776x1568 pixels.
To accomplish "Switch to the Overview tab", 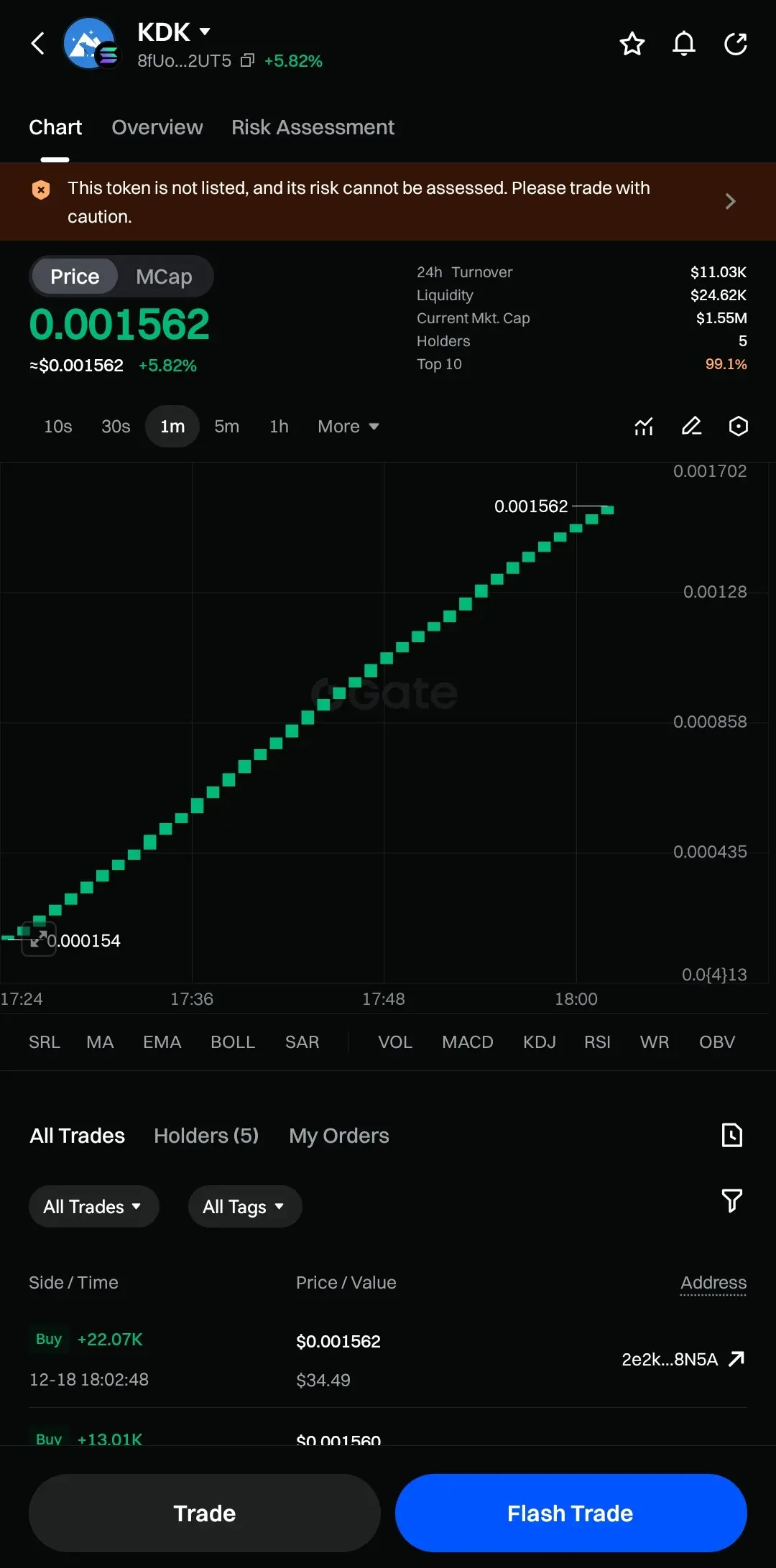I will click(x=157, y=128).
